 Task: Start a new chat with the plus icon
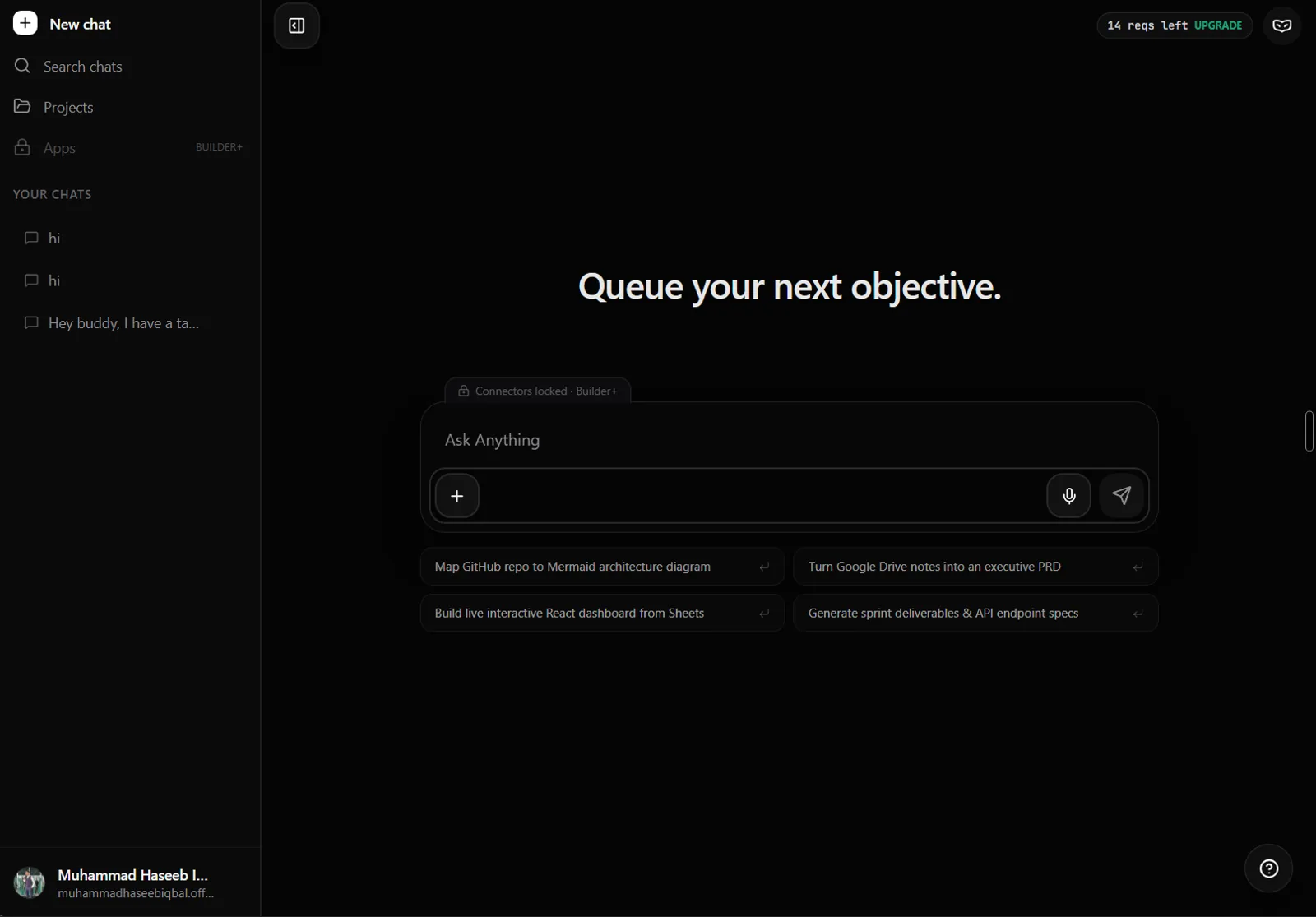click(x=25, y=24)
